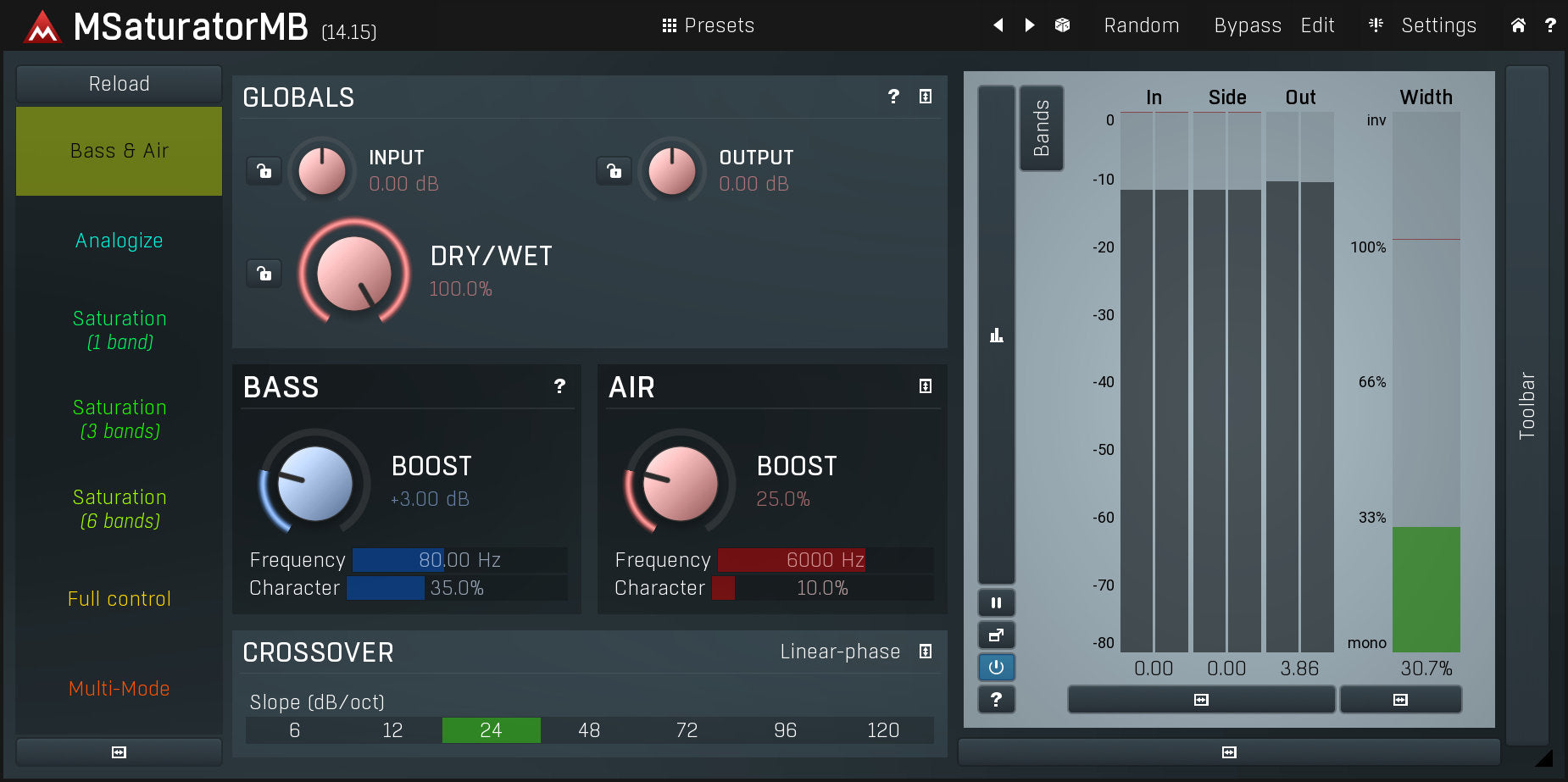This screenshot has width=1568, height=782.
Task: Click the BASS panel help icon
Action: point(559,386)
